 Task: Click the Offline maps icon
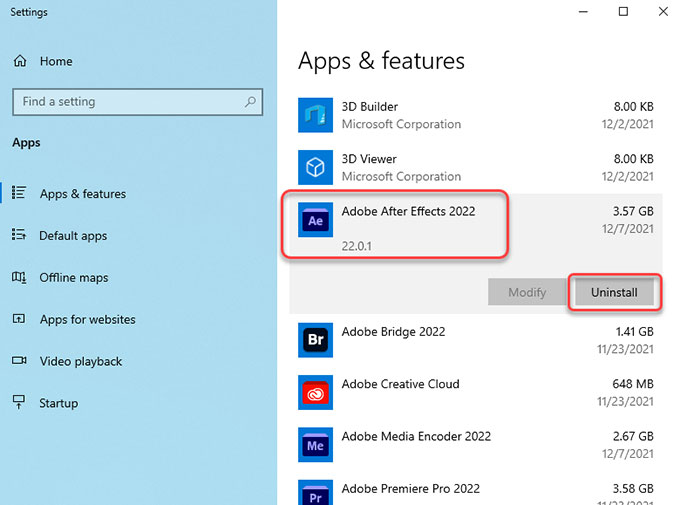[x=19, y=277]
